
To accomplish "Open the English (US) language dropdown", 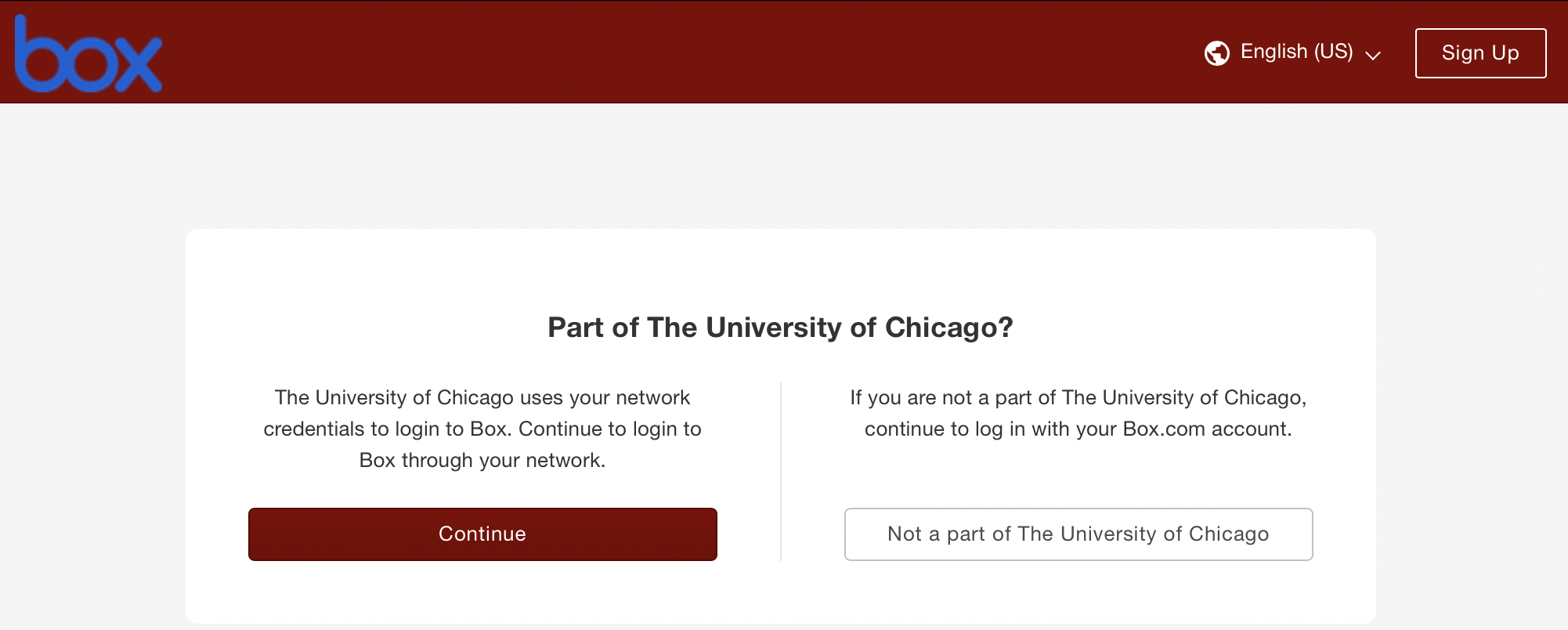I will point(1295,52).
